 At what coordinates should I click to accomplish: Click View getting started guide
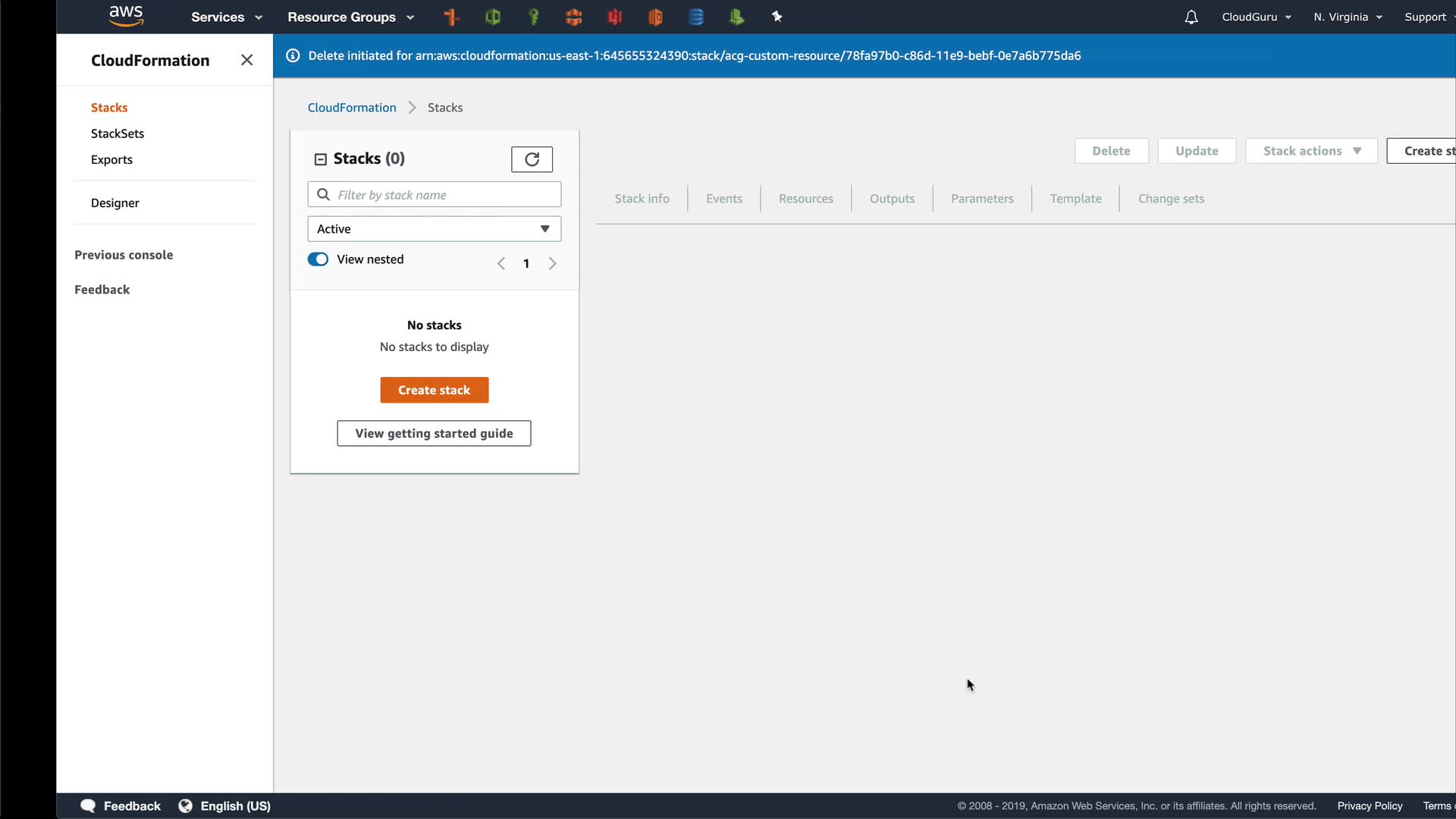pyautogui.click(x=434, y=433)
